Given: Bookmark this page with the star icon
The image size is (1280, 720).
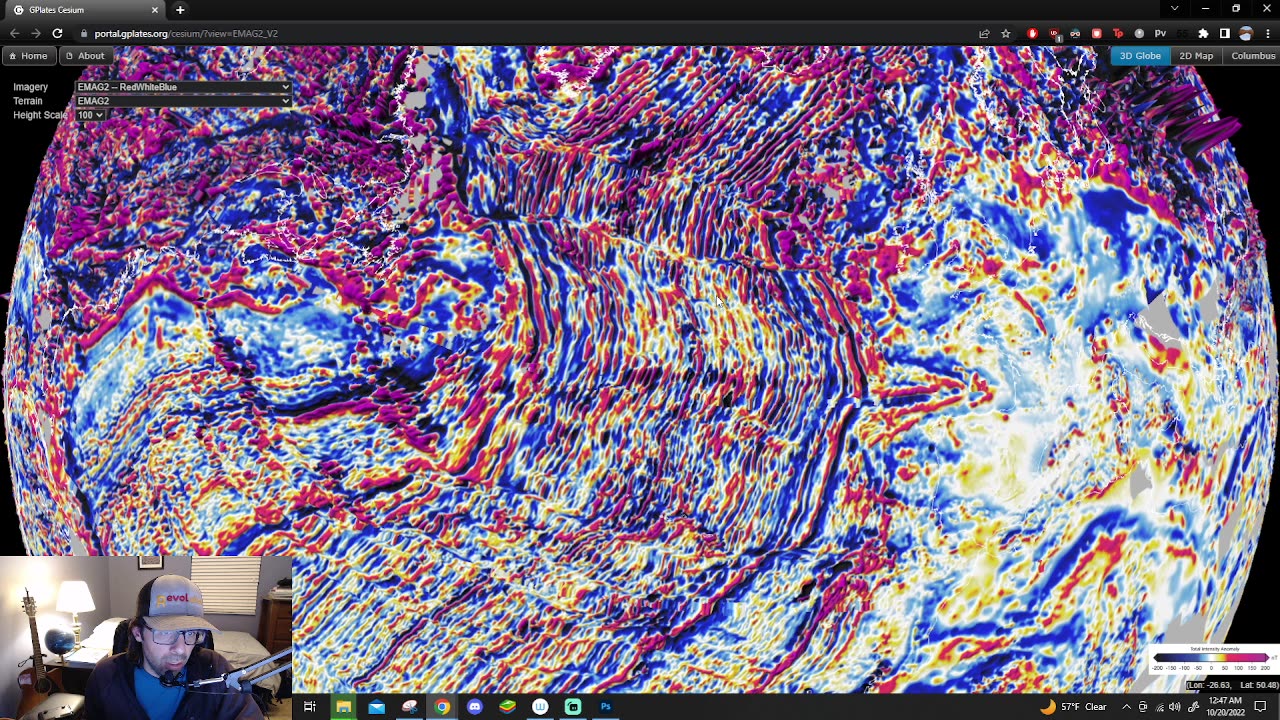Looking at the screenshot, I should tap(1006, 34).
